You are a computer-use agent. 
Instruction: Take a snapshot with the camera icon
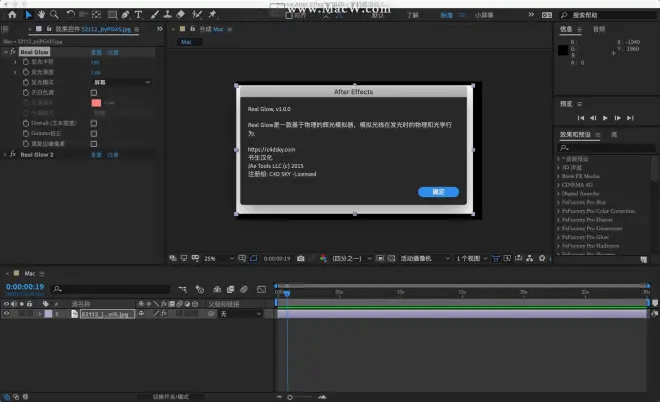[301, 258]
